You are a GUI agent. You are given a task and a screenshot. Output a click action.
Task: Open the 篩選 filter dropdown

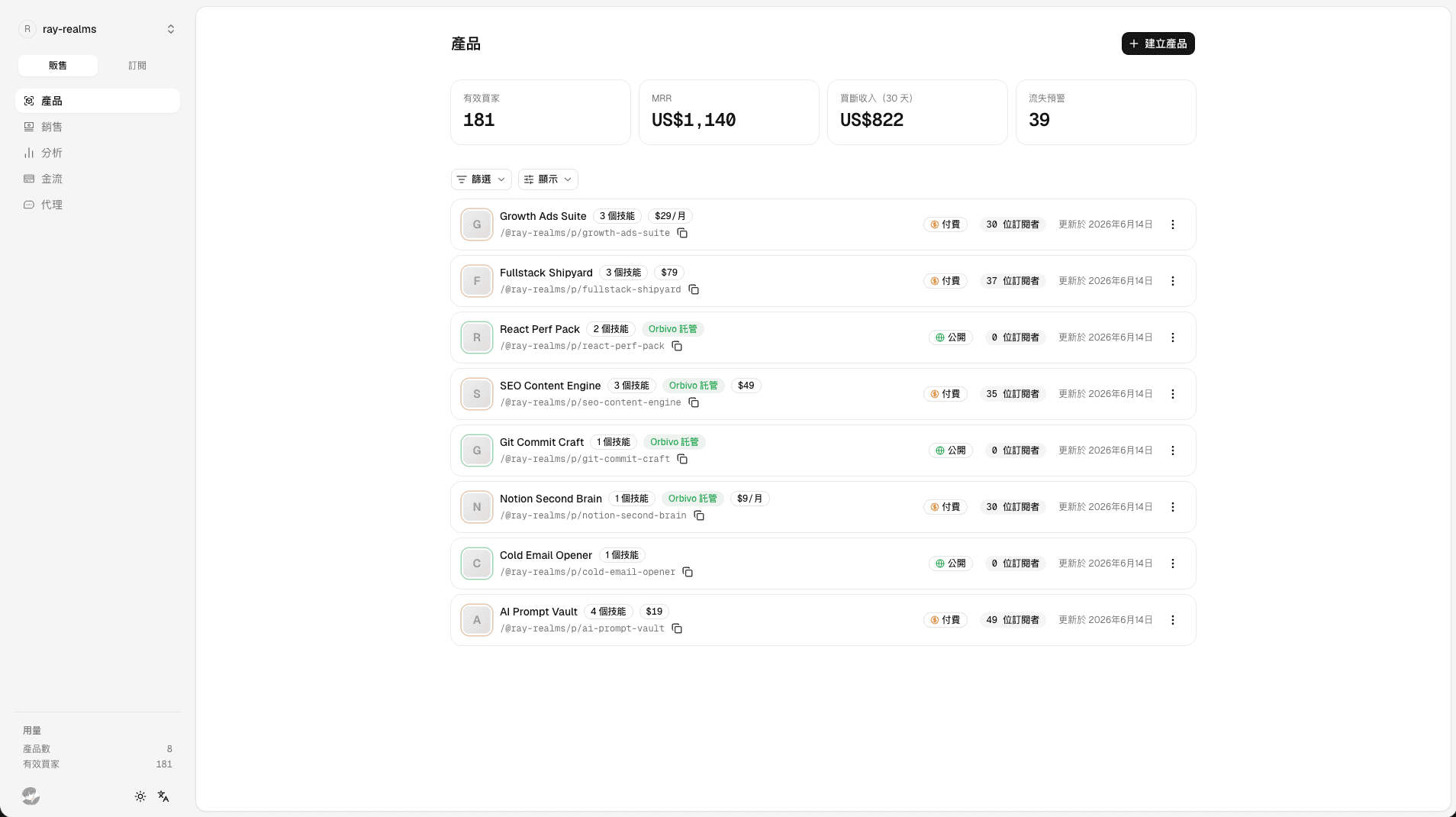tap(481, 179)
